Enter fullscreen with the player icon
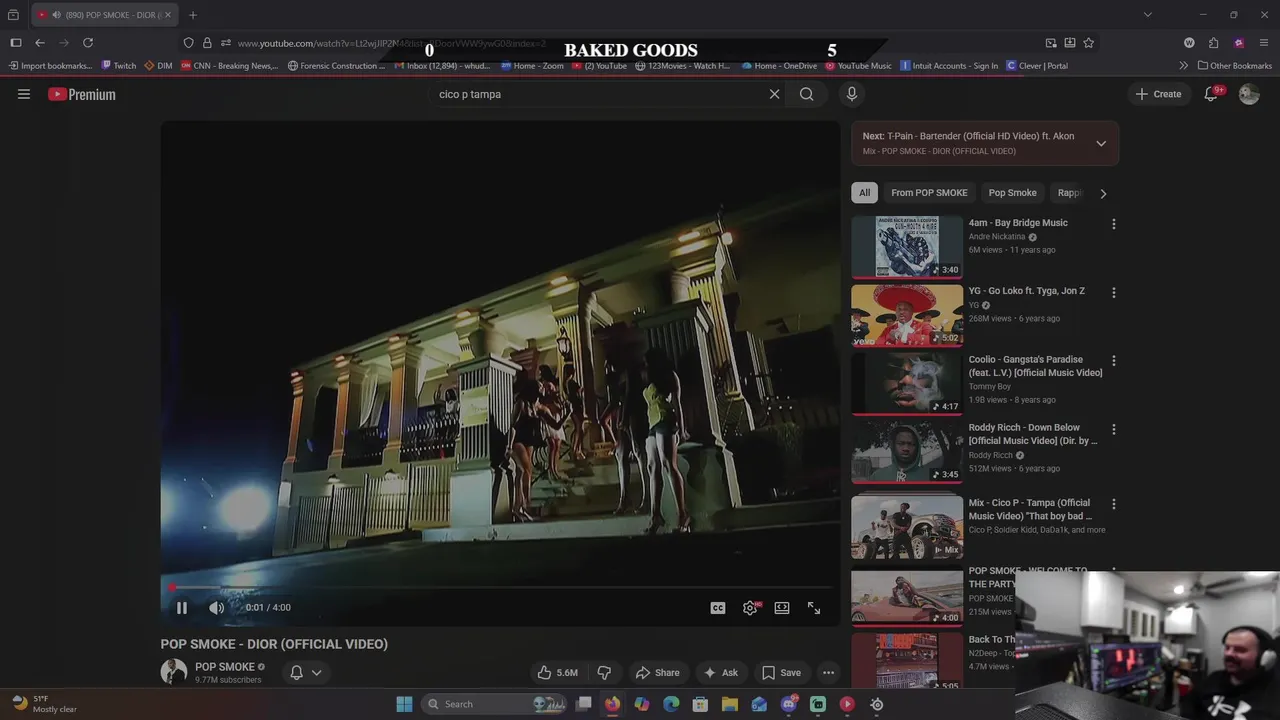 tap(814, 608)
